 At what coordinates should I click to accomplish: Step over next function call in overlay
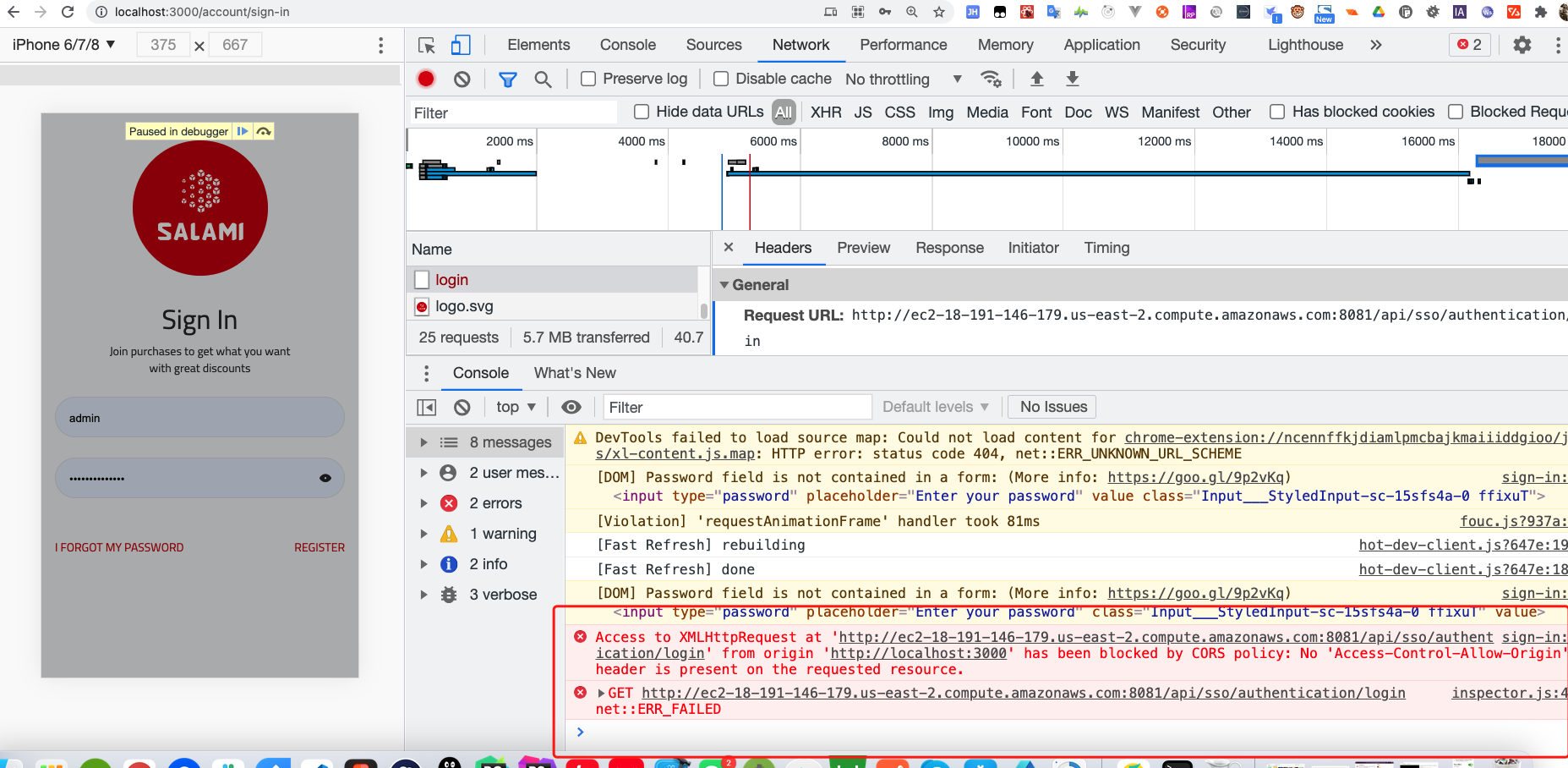pyautogui.click(x=264, y=131)
